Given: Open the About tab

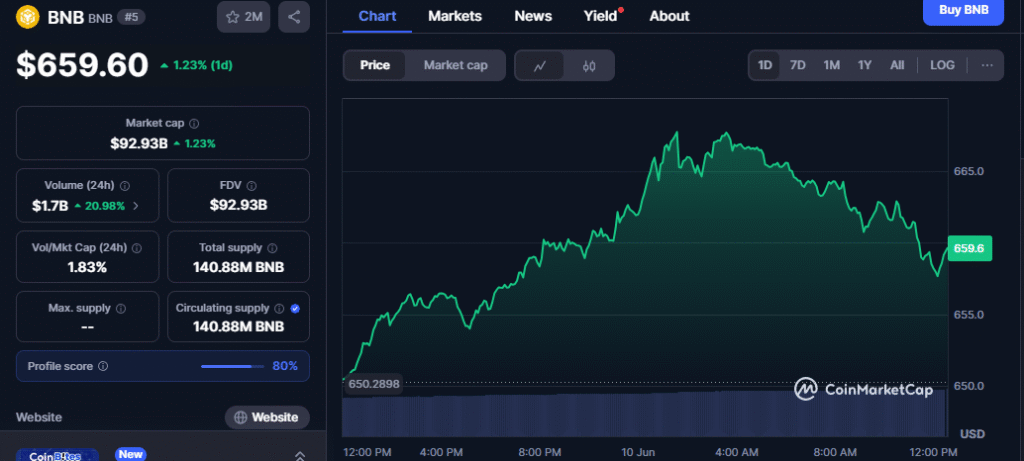Looking at the screenshot, I should (x=669, y=16).
